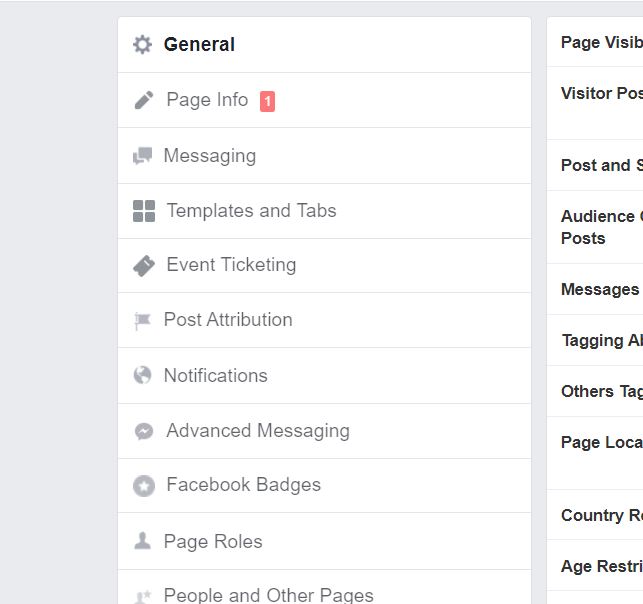This screenshot has width=643, height=604.
Task: Click the Tagging Ability setting row
Action: [595, 340]
